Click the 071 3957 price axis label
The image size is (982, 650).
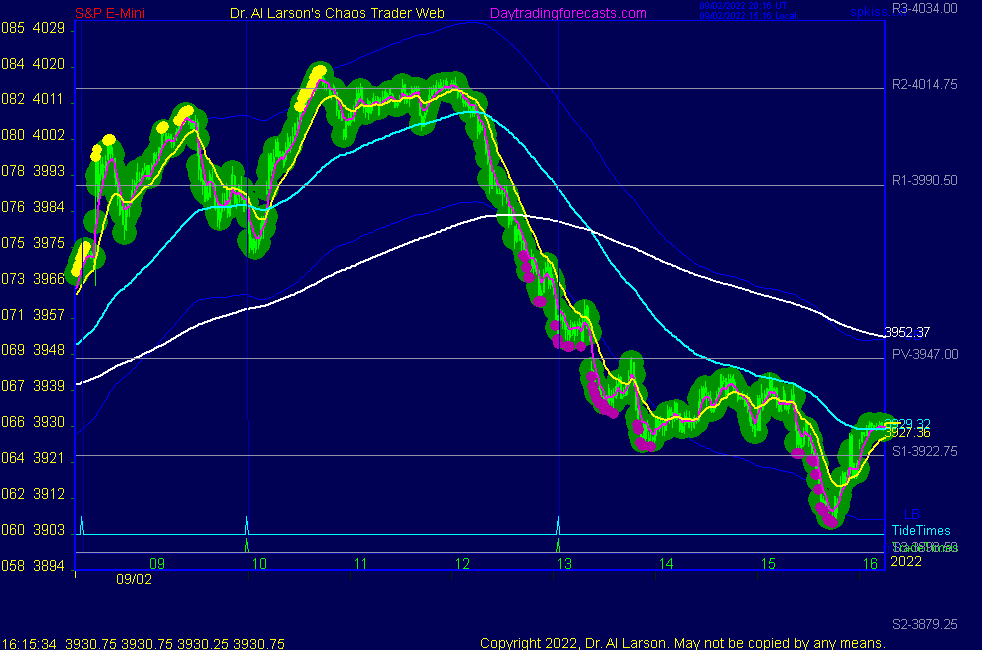[33, 315]
